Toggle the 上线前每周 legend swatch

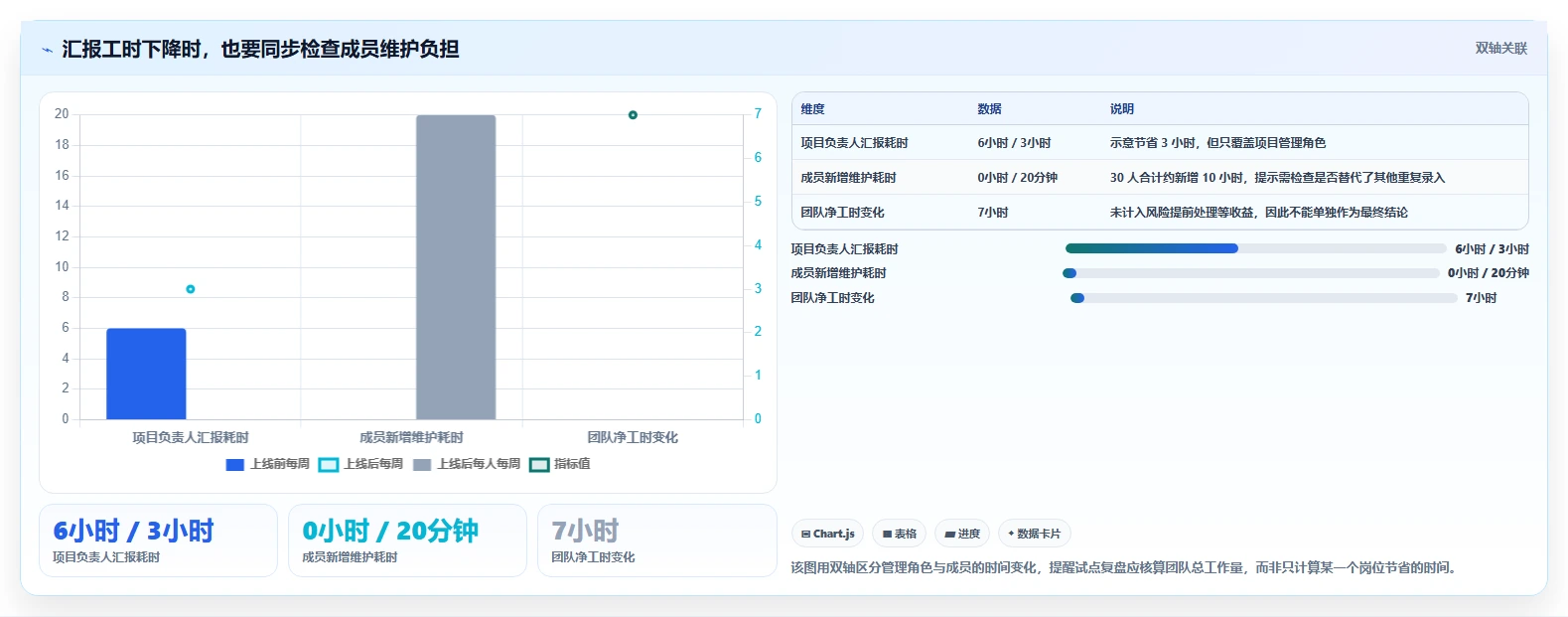click(x=235, y=464)
